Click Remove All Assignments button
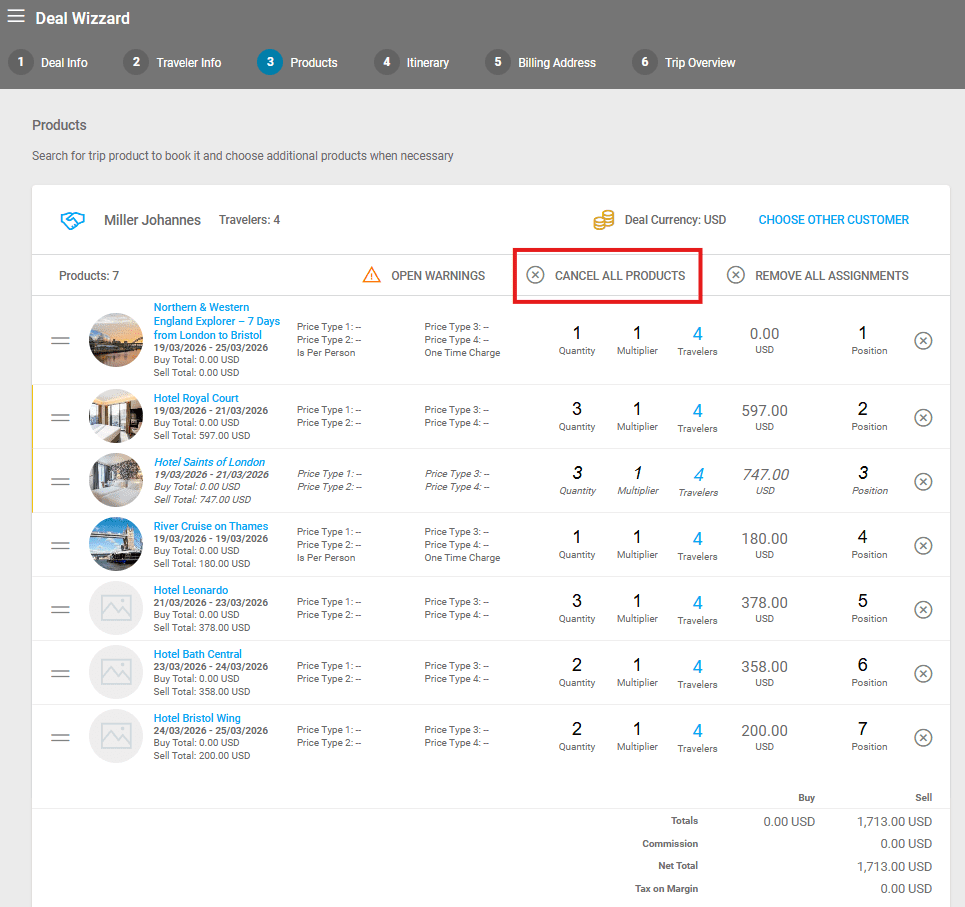The height and width of the screenshot is (907, 965). 818,275
